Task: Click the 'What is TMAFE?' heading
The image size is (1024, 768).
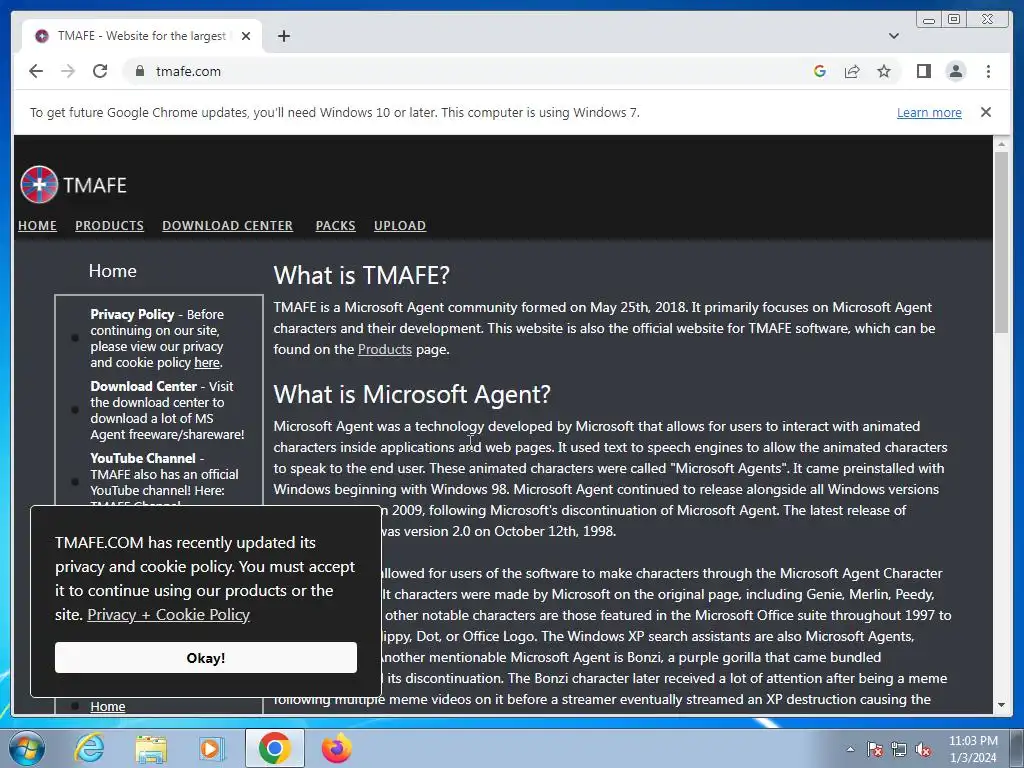Action: tap(361, 275)
